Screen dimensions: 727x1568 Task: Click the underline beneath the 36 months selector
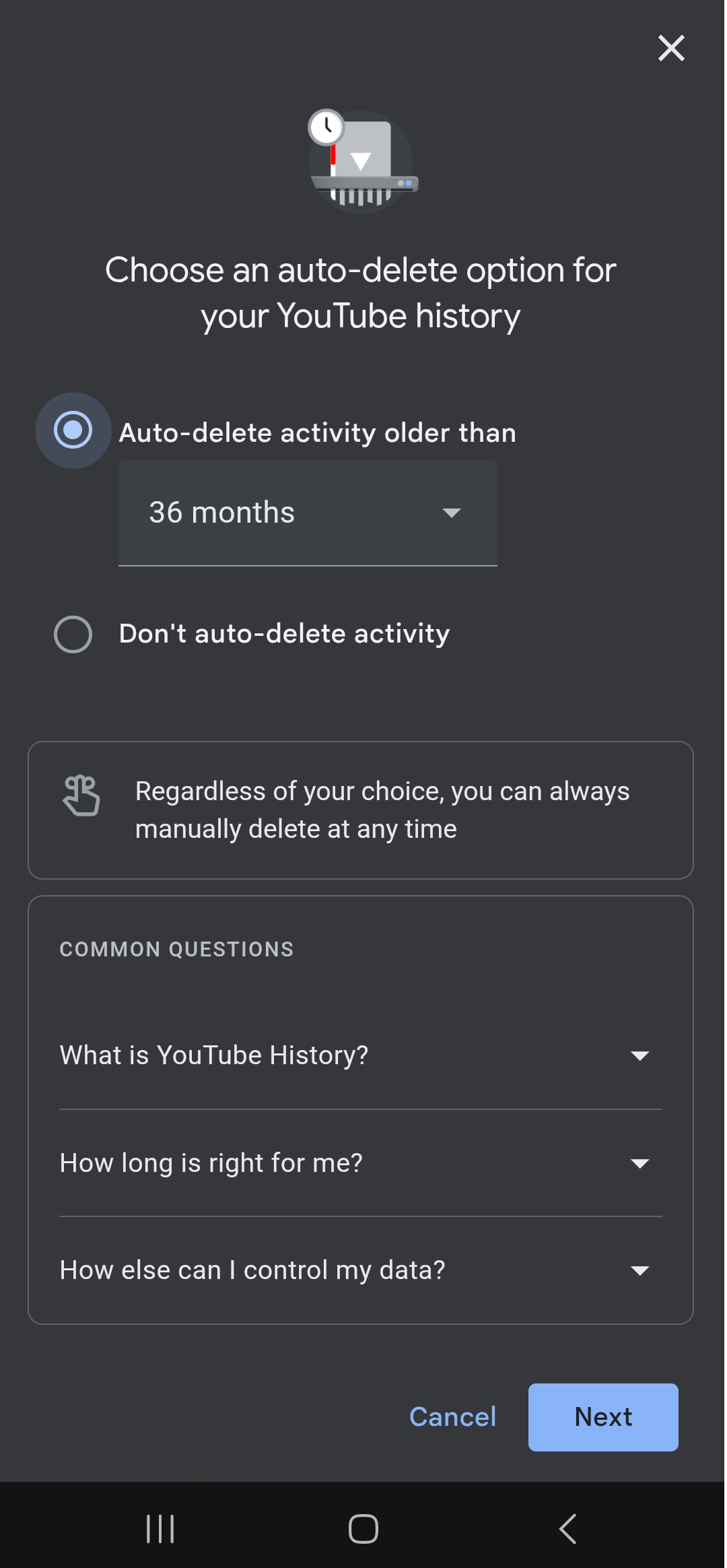pyautogui.click(x=307, y=566)
